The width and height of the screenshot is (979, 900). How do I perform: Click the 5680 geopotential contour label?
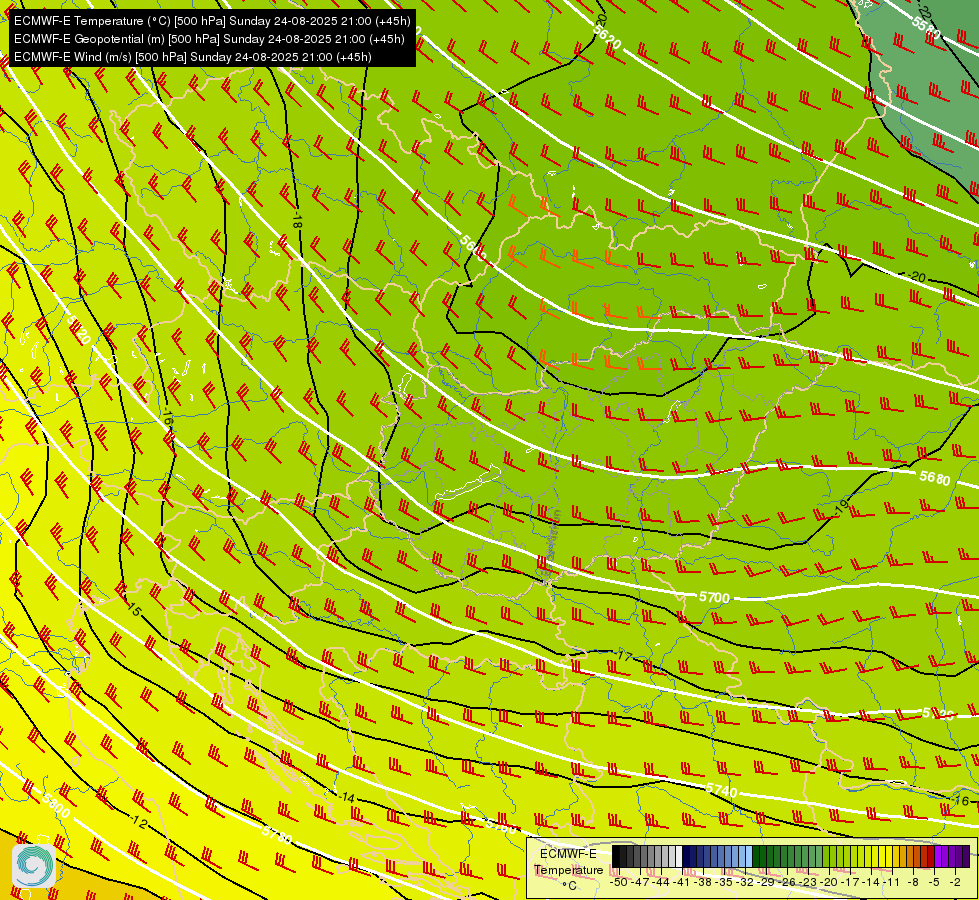click(x=935, y=478)
